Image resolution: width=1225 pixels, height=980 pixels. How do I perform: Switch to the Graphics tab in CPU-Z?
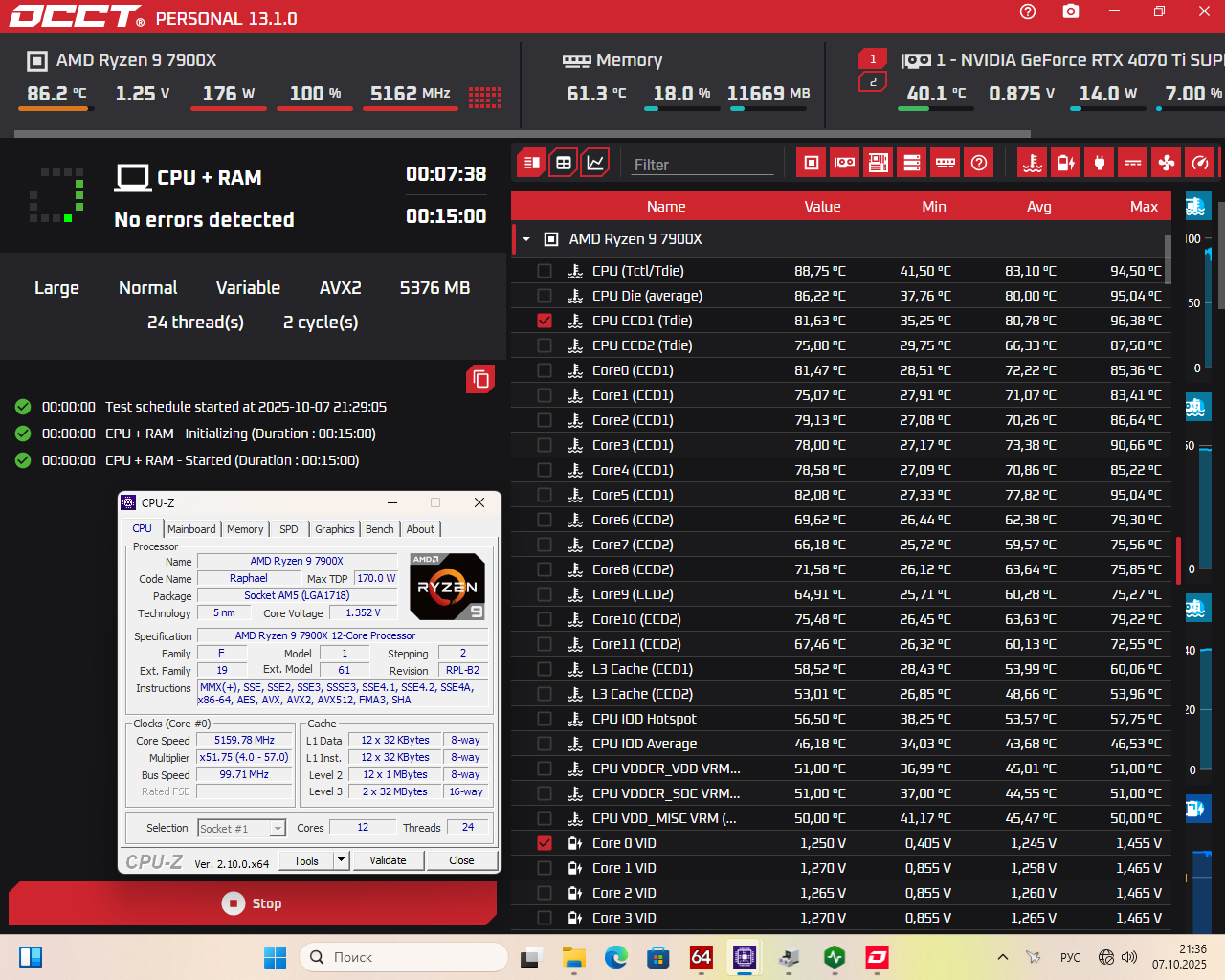tap(335, 529)
